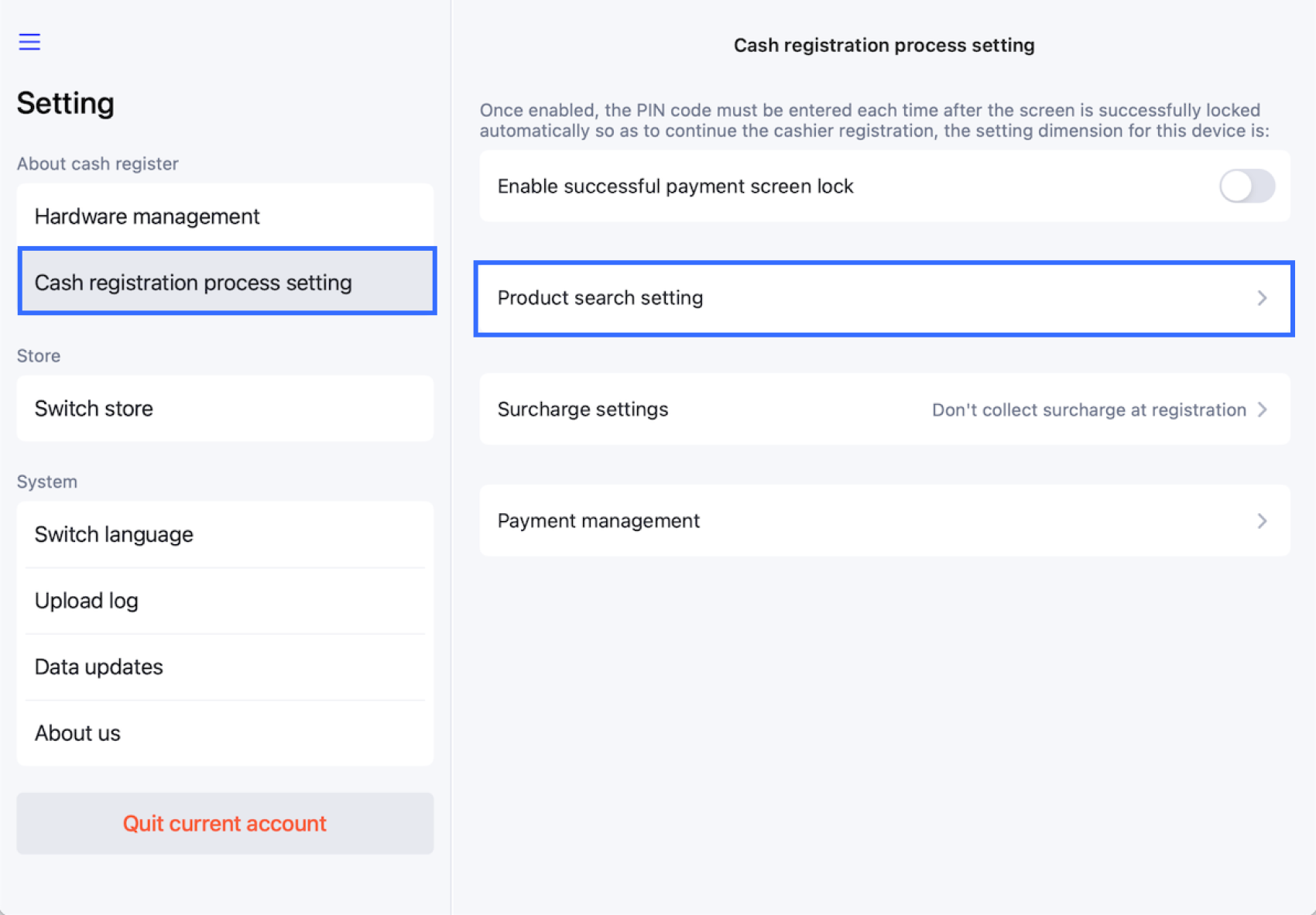Enable successful payment screen lock
The width and height of the screenshot is (1316, 915).
[x=1246, y=186]
